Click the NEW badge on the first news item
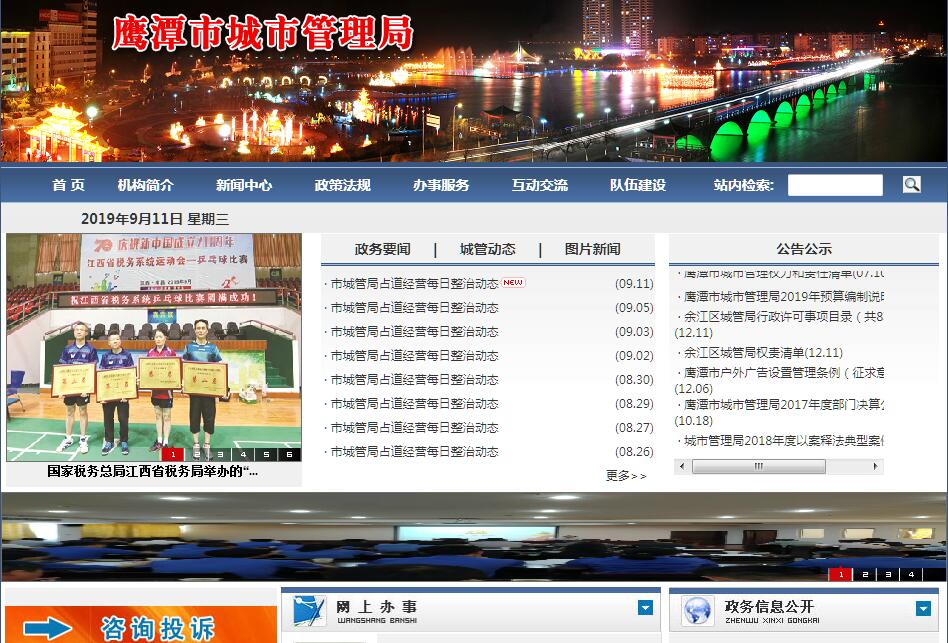Image resolution: width=948 pixels, height=643 pixels. 513,283
